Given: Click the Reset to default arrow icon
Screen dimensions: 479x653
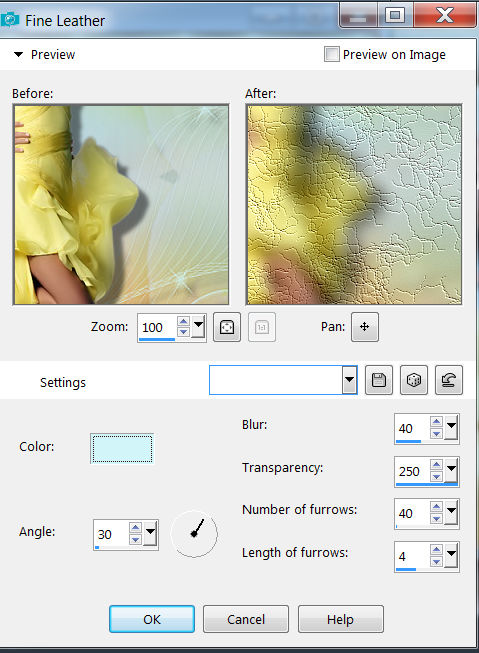Looking at the screenshot, I should [x=449, y=380].
